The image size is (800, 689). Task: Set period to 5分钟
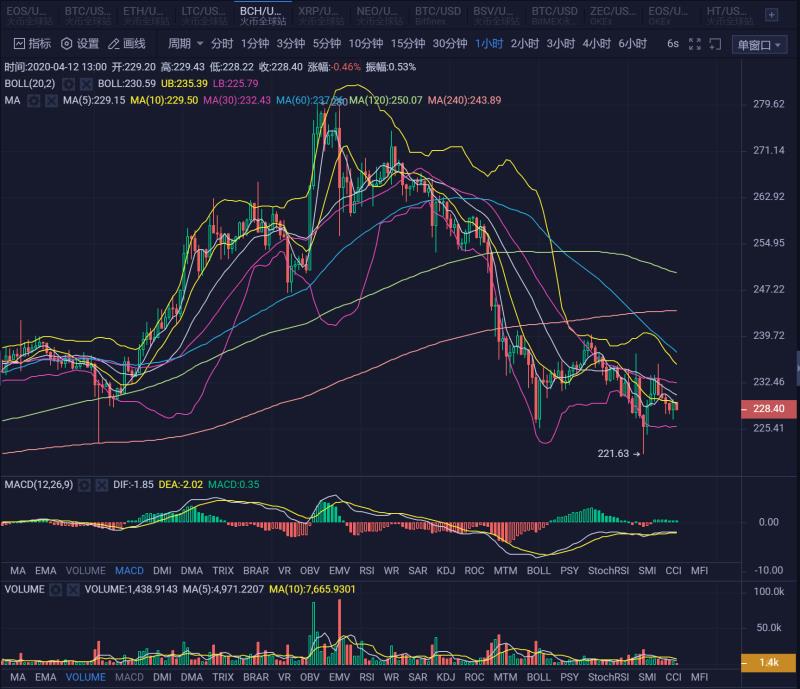pos(327,44)
